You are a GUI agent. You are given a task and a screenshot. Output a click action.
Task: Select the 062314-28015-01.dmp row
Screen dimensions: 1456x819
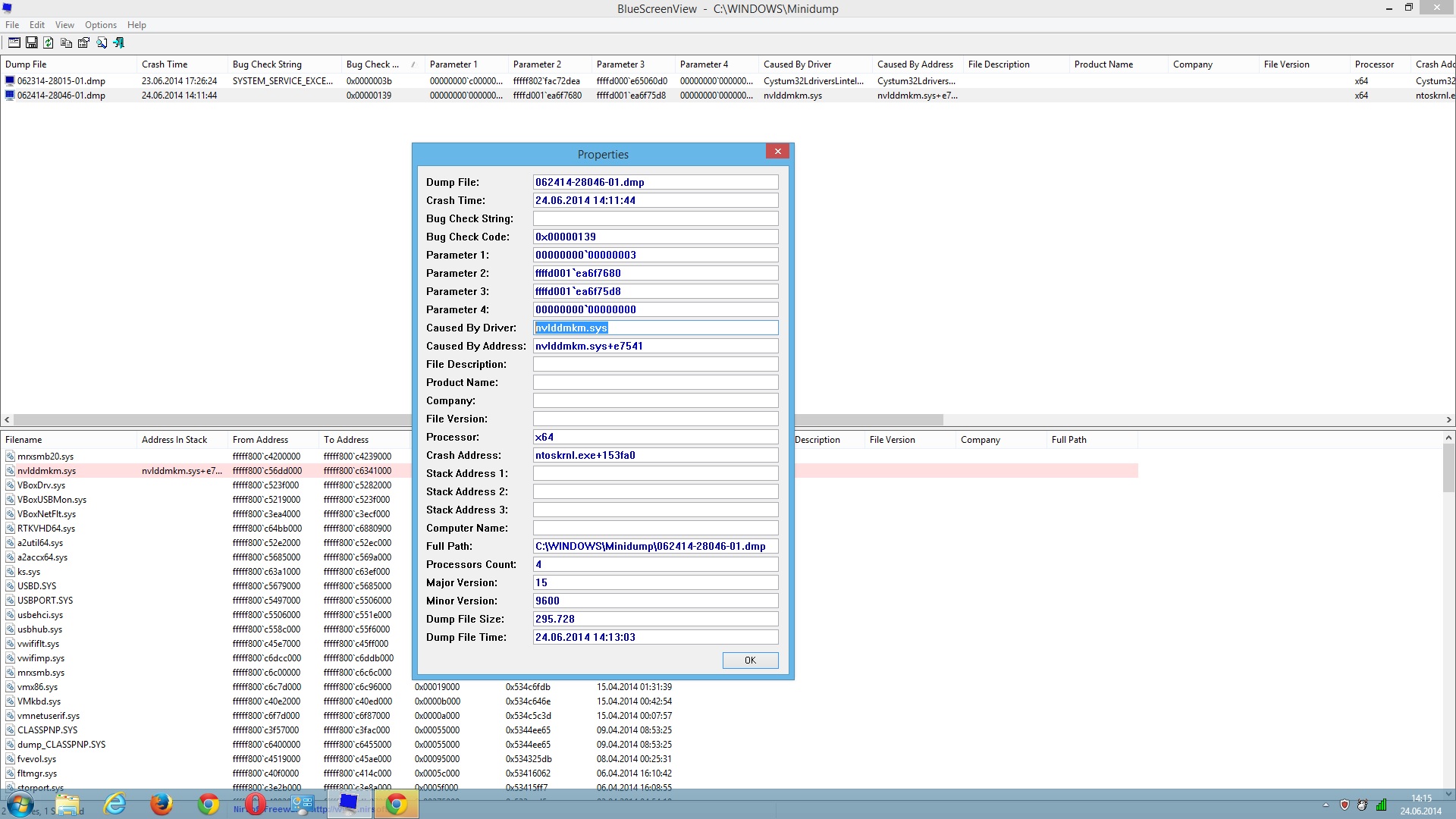point(61,81)
